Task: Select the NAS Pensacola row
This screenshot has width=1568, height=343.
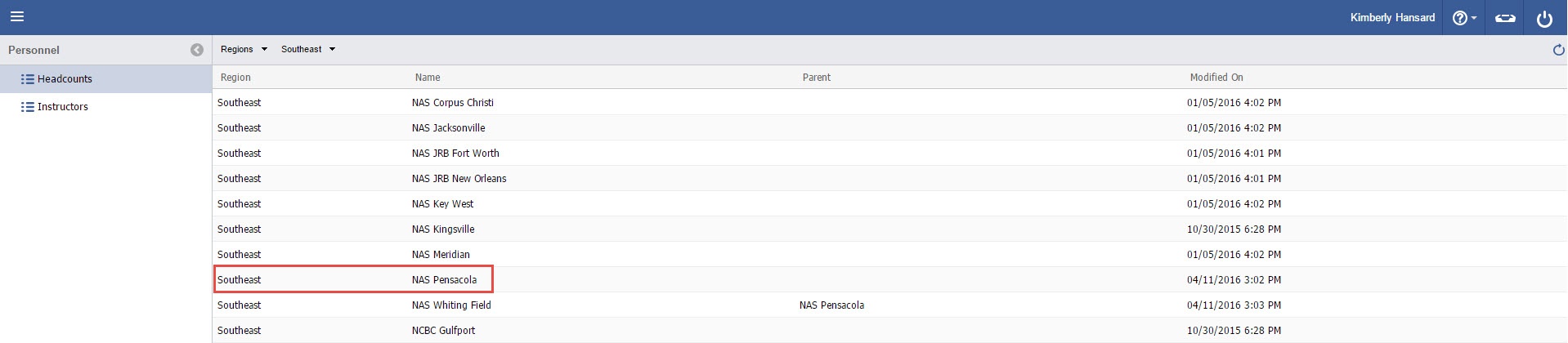Action: (x=444, y=280)
